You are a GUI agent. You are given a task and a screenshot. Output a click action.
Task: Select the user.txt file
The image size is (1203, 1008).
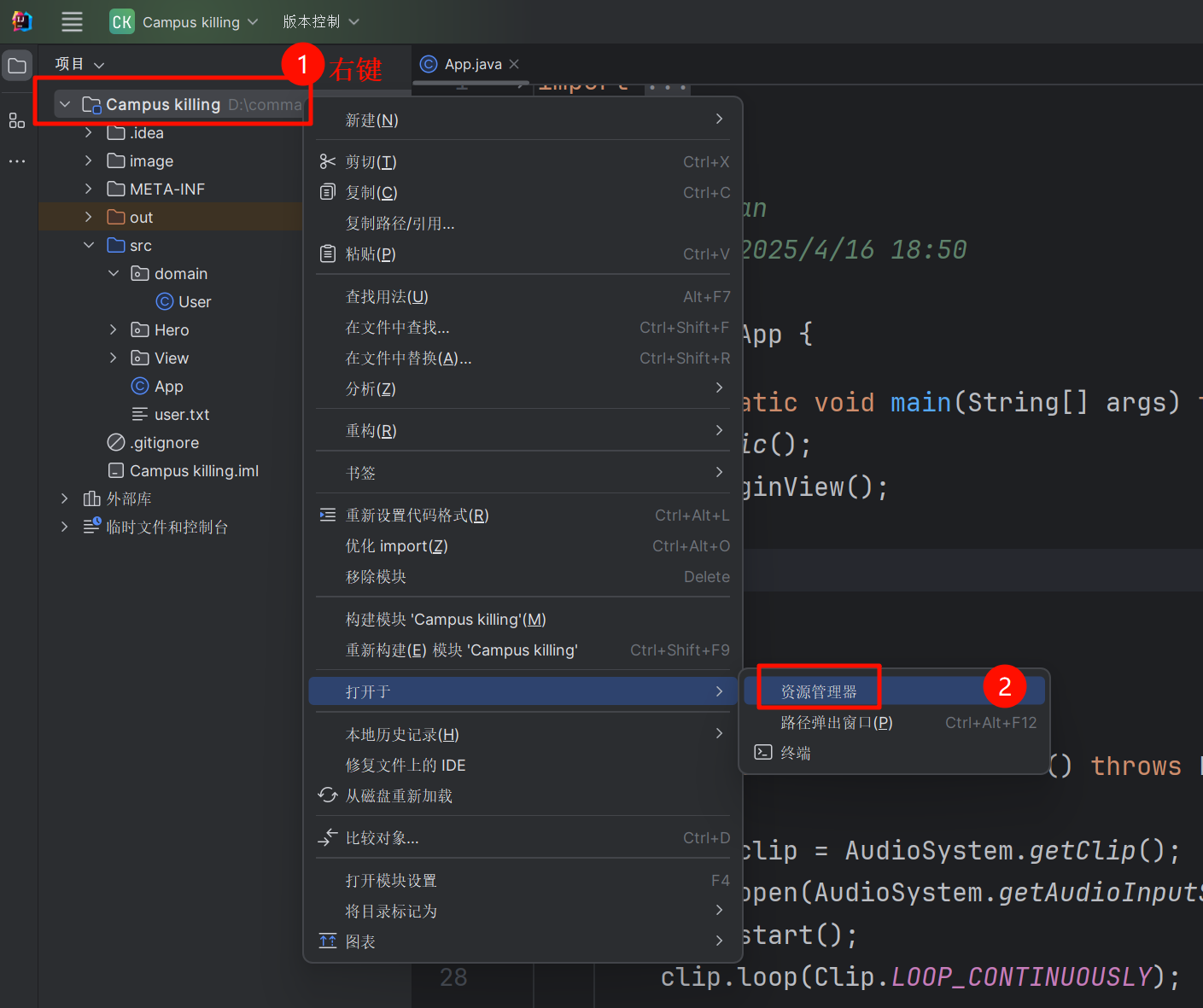point(181,415)
